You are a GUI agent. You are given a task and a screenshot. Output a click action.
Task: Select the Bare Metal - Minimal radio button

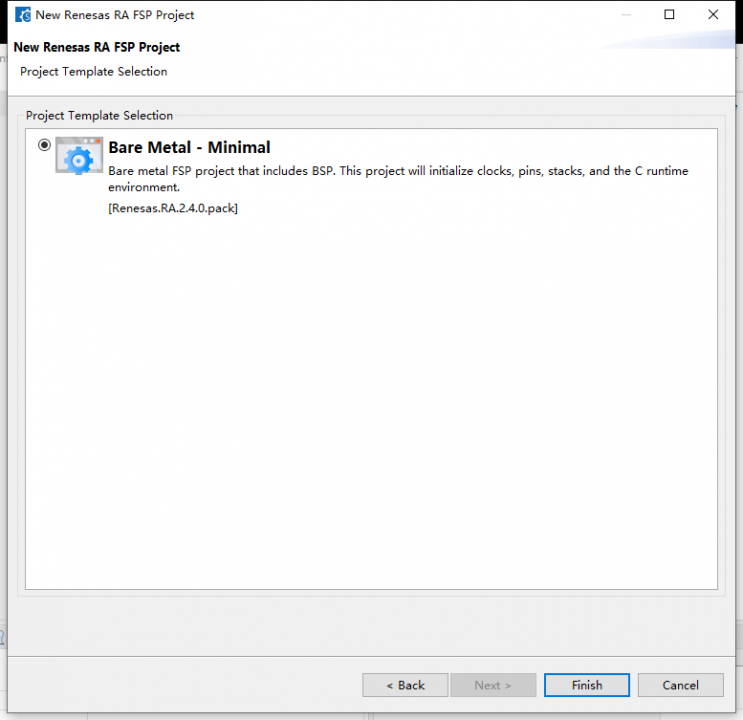point(45,145)
